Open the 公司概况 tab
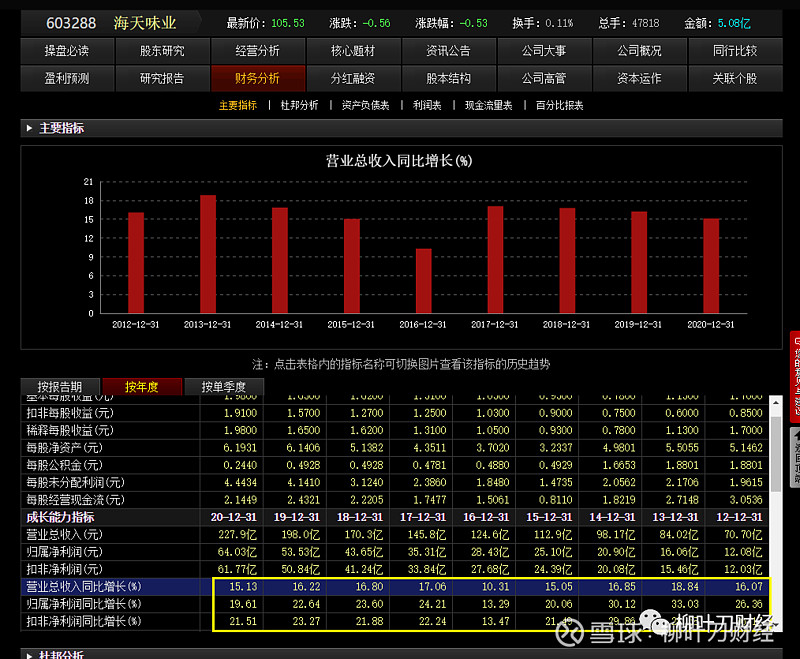 (x=639, y=51)
